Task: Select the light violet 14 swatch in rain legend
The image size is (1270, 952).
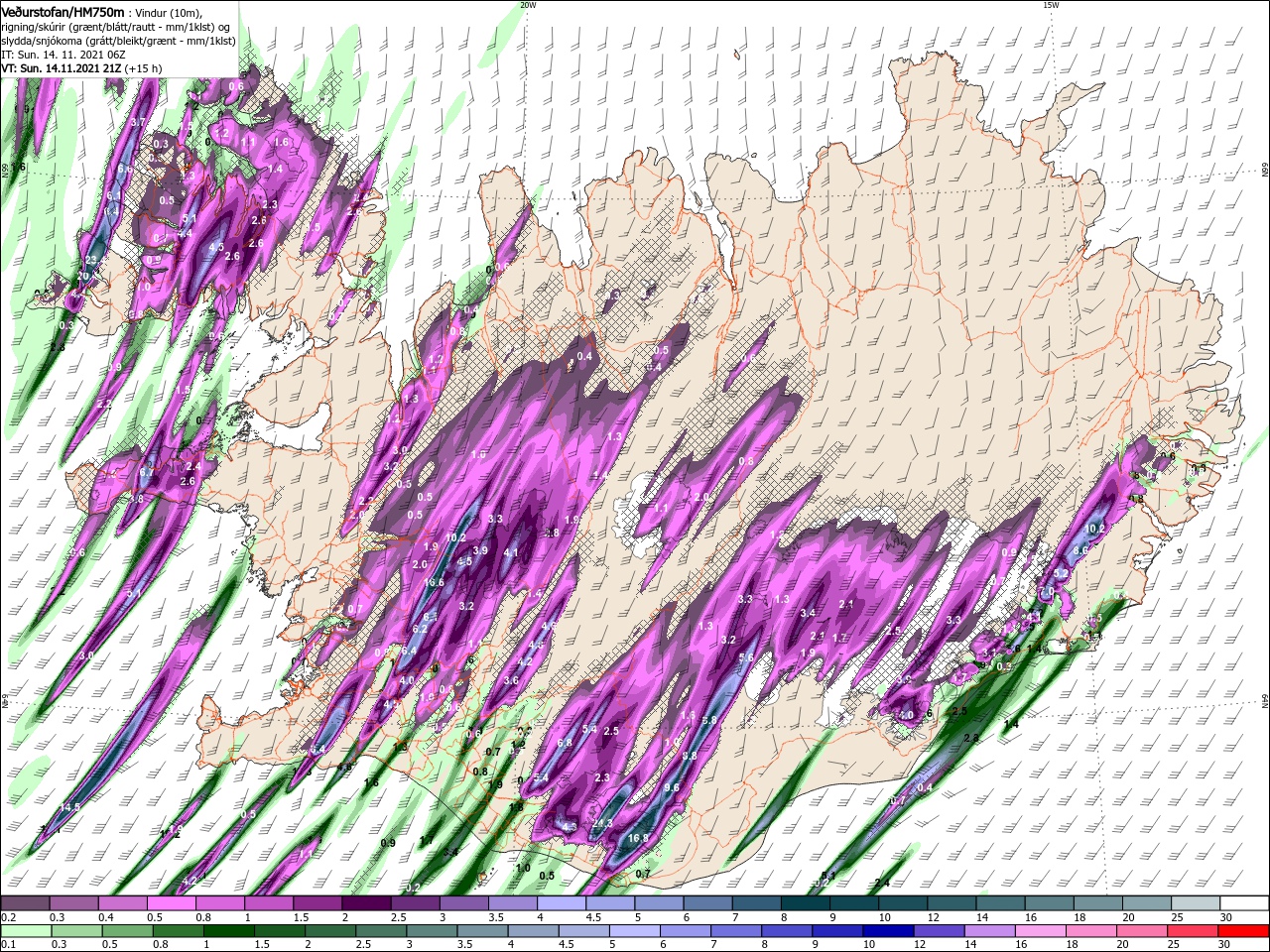Action: 991,932
